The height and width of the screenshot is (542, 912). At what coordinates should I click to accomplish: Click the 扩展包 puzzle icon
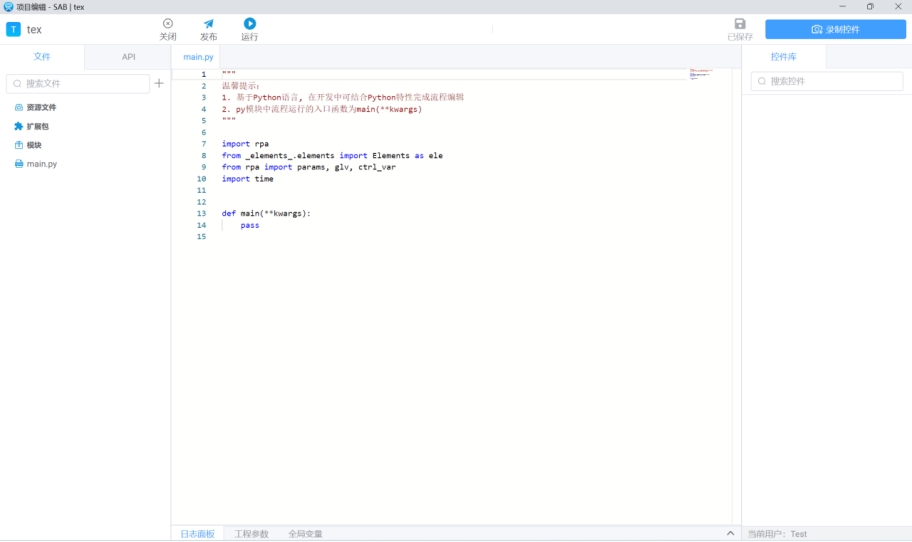19,126
